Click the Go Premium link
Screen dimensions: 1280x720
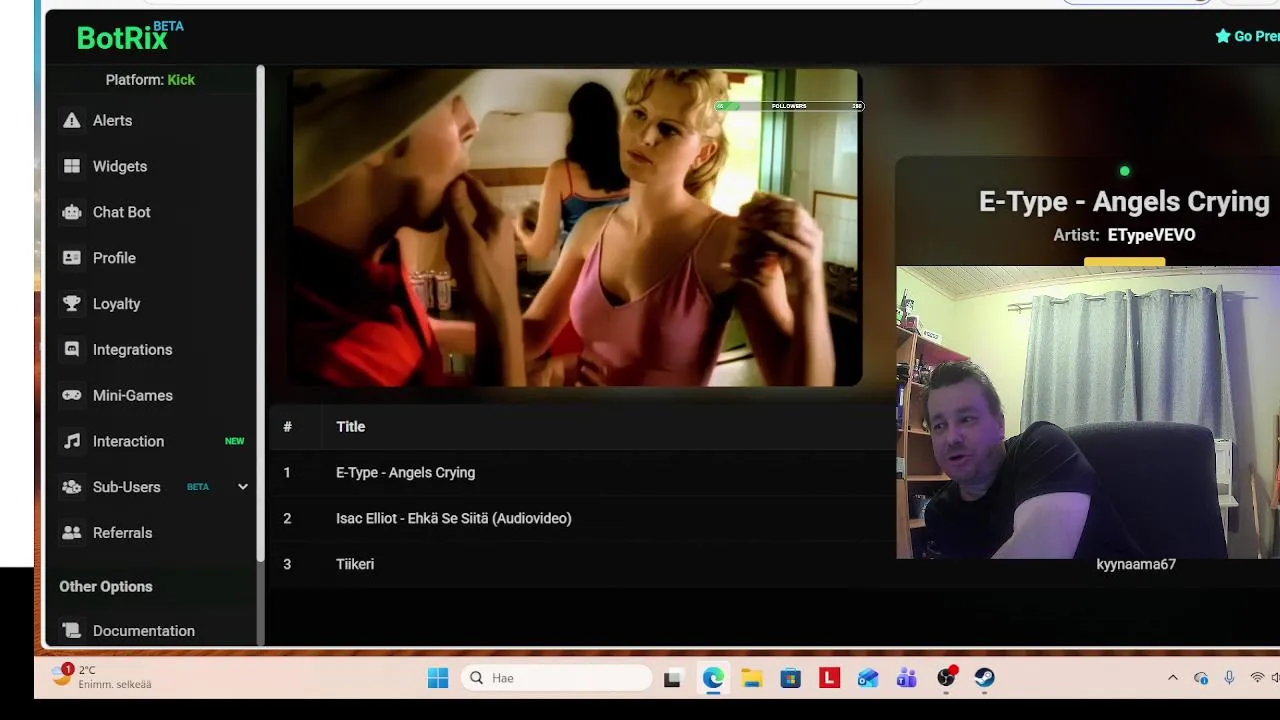click(x=1247, y=36)
